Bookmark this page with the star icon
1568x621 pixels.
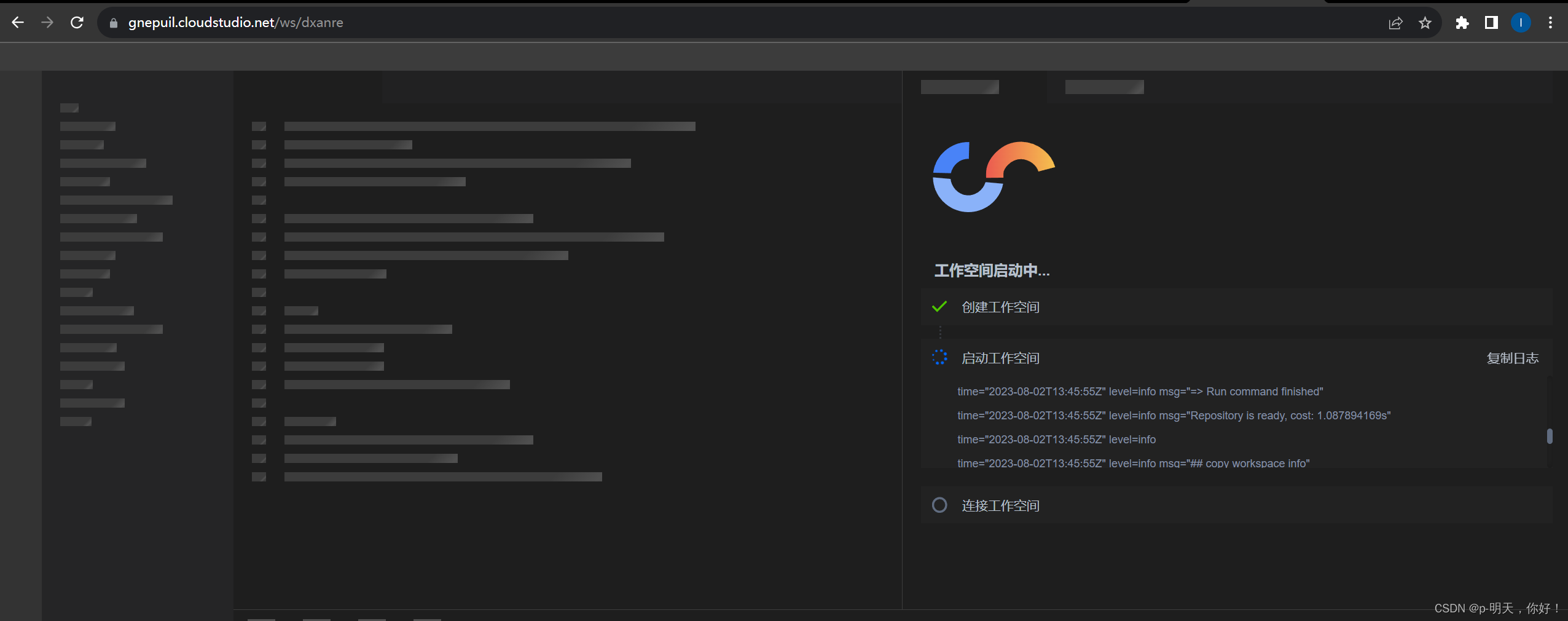tap(1425, 23)
